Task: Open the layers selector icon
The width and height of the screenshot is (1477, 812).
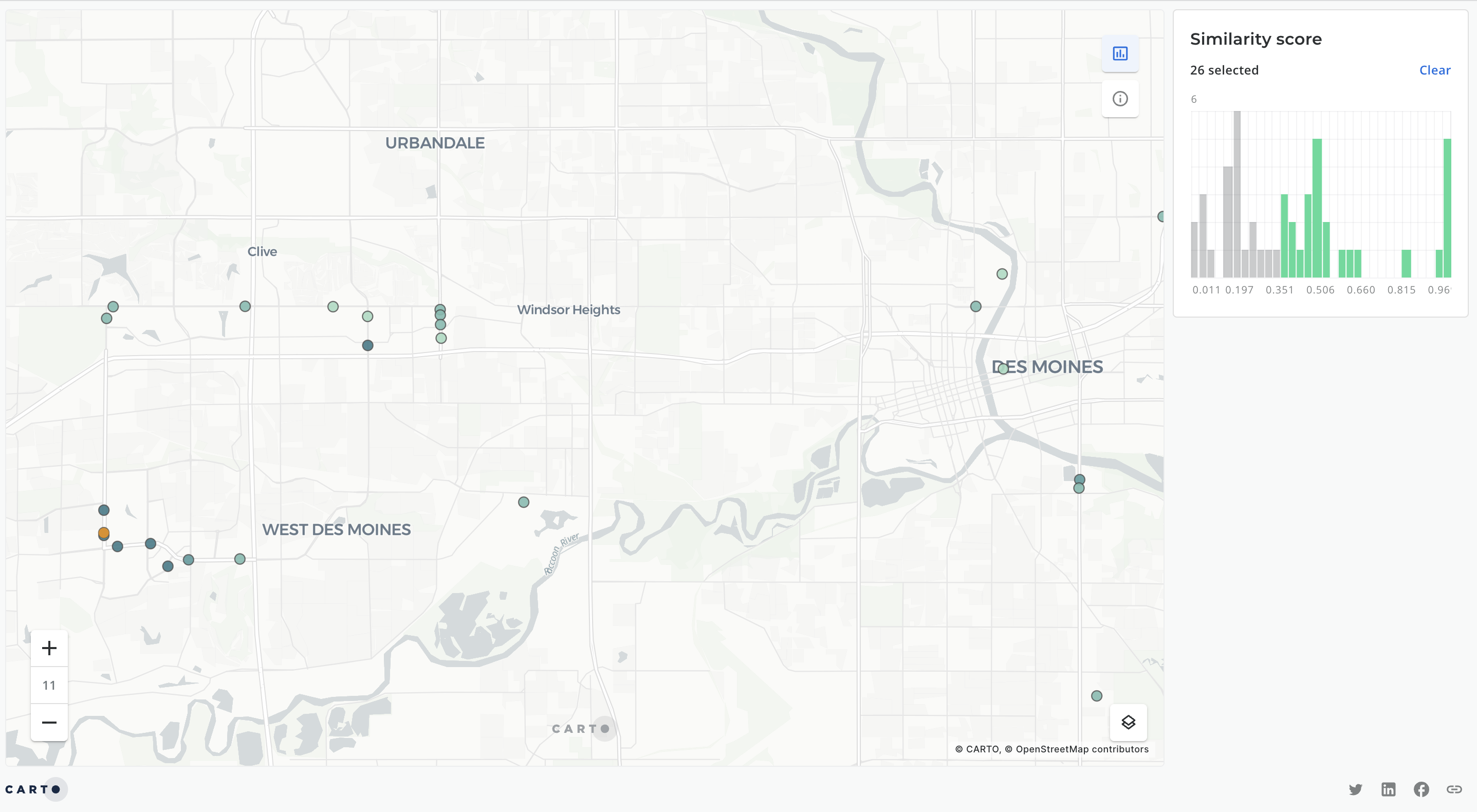Action: 1128,722
